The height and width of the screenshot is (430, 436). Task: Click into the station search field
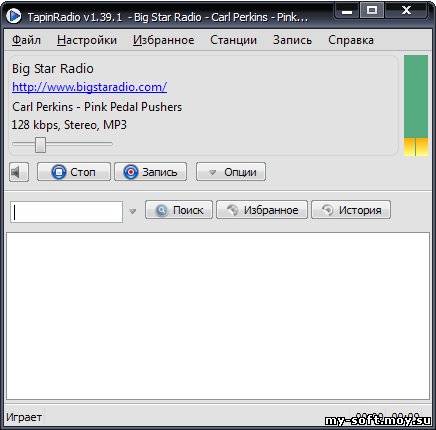pyautogui.click(x=67, y=212)
